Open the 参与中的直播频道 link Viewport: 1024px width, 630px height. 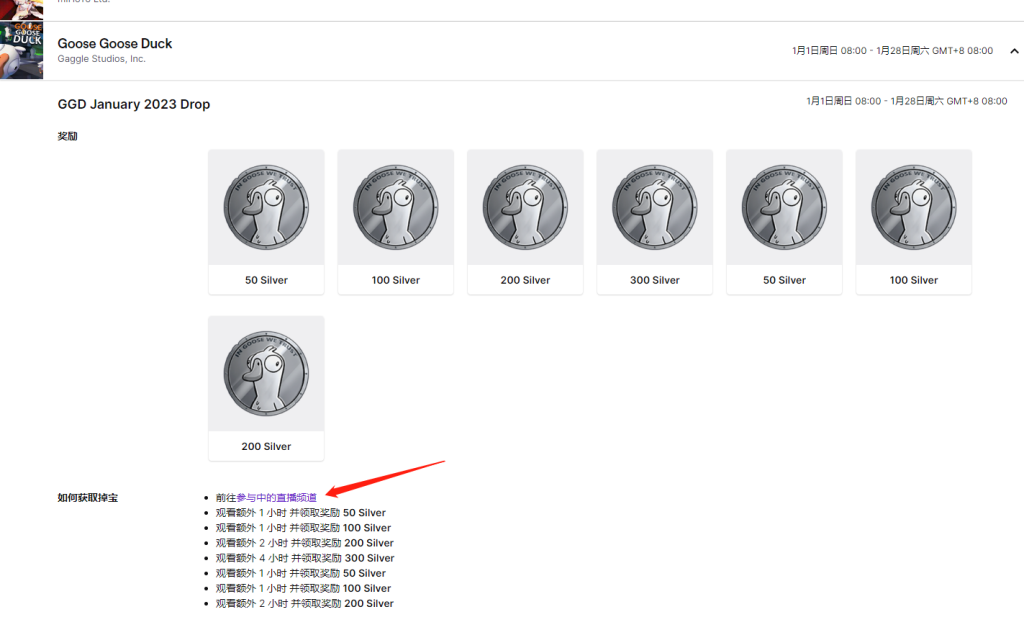276,497
